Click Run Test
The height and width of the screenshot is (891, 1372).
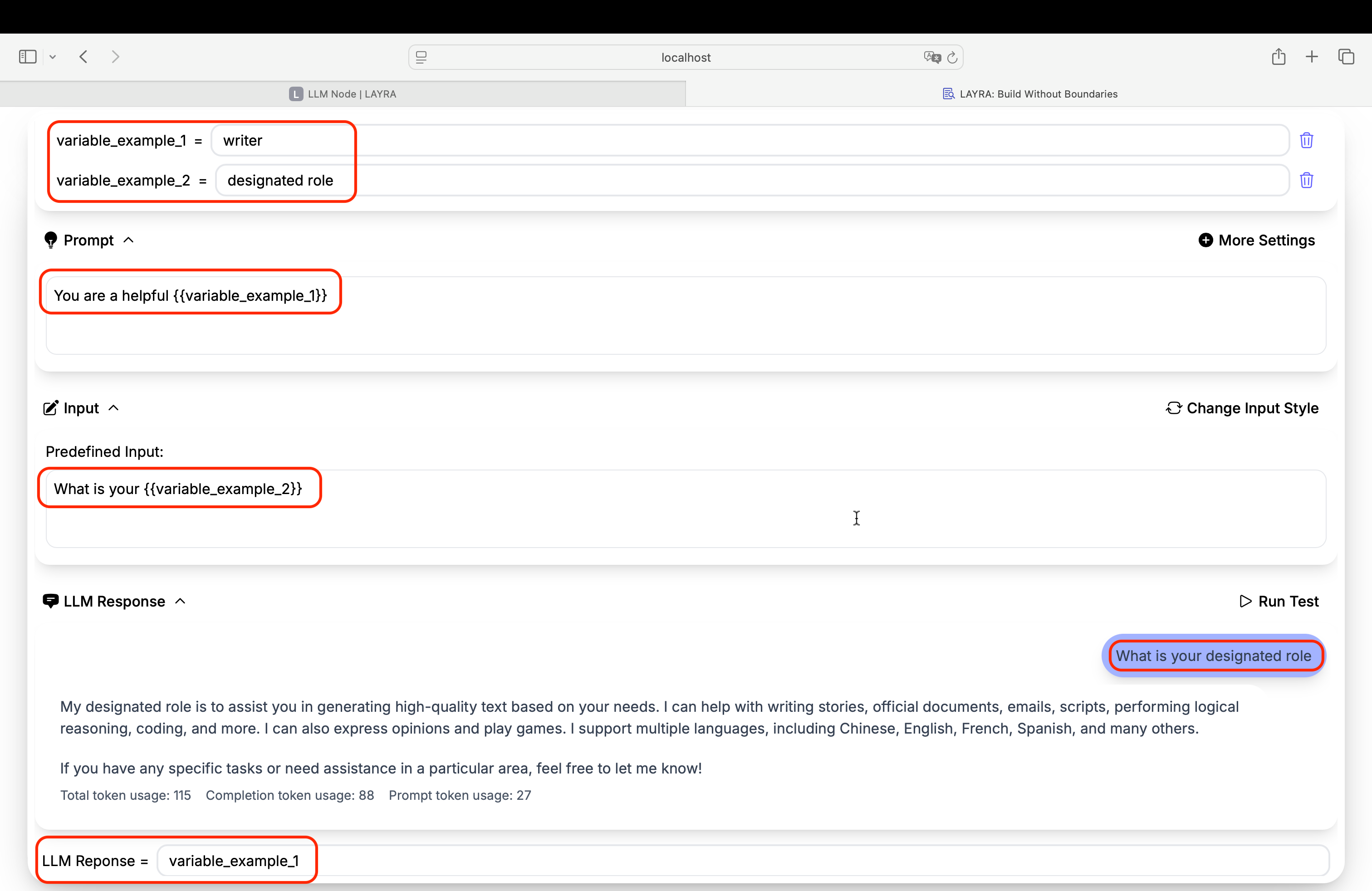coord(1279,601)
